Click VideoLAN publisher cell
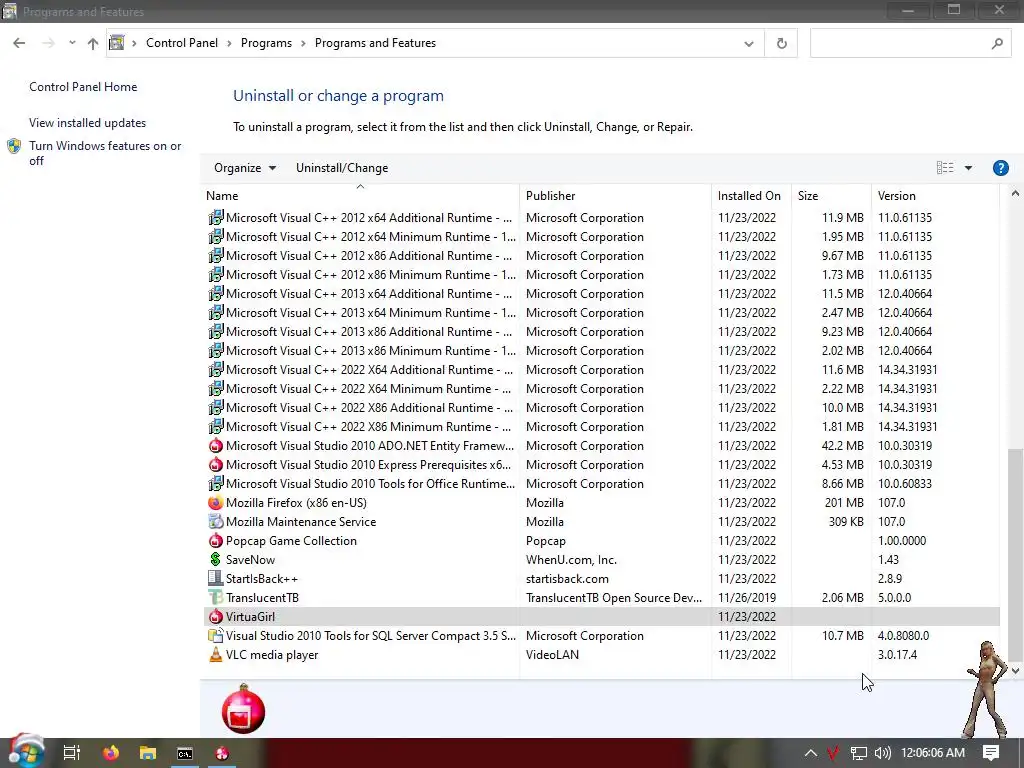1024x768 pixels. click(552, 654)
